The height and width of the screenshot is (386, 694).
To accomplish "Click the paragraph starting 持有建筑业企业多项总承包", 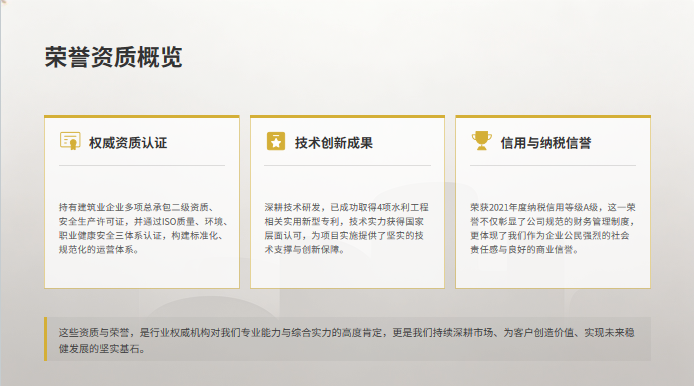I will [x=143, y=228].
